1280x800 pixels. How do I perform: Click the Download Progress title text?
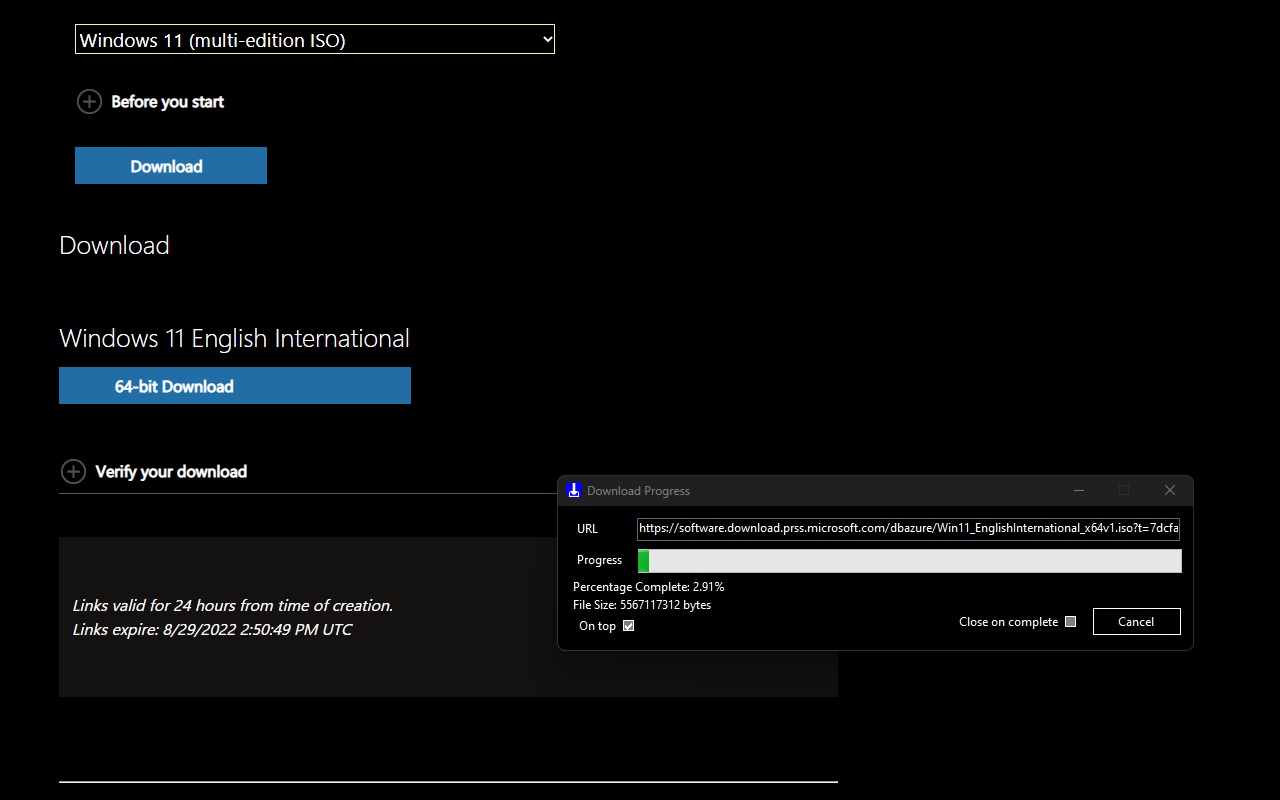tap(638, 491)
